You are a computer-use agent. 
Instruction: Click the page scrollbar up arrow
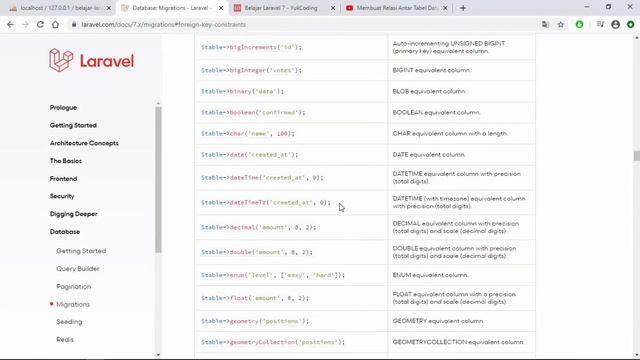pos(637,38)
